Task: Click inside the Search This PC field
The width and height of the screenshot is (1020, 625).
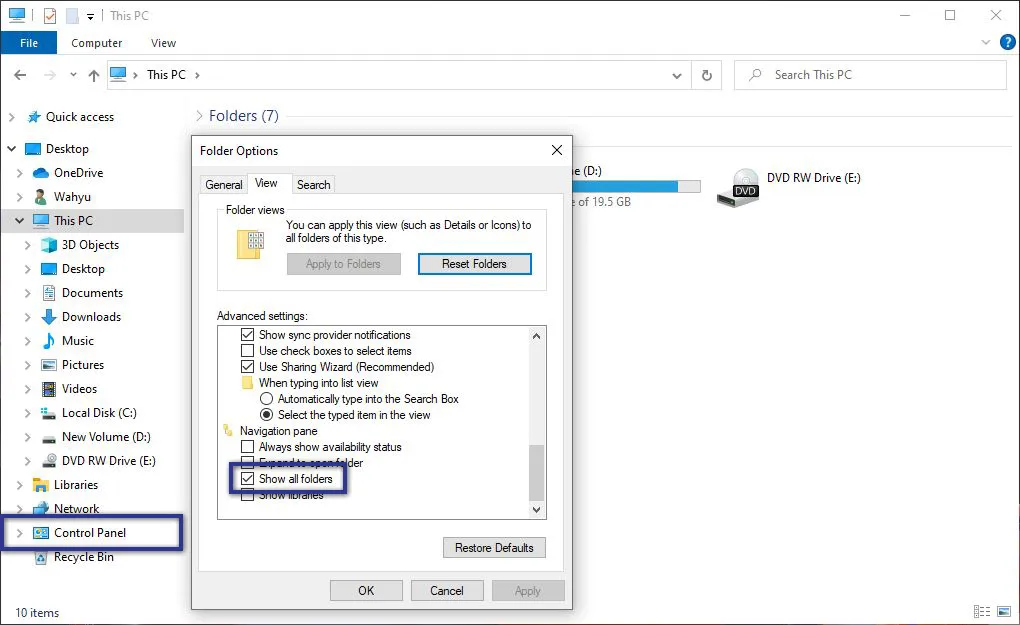Action: point(870,74)
